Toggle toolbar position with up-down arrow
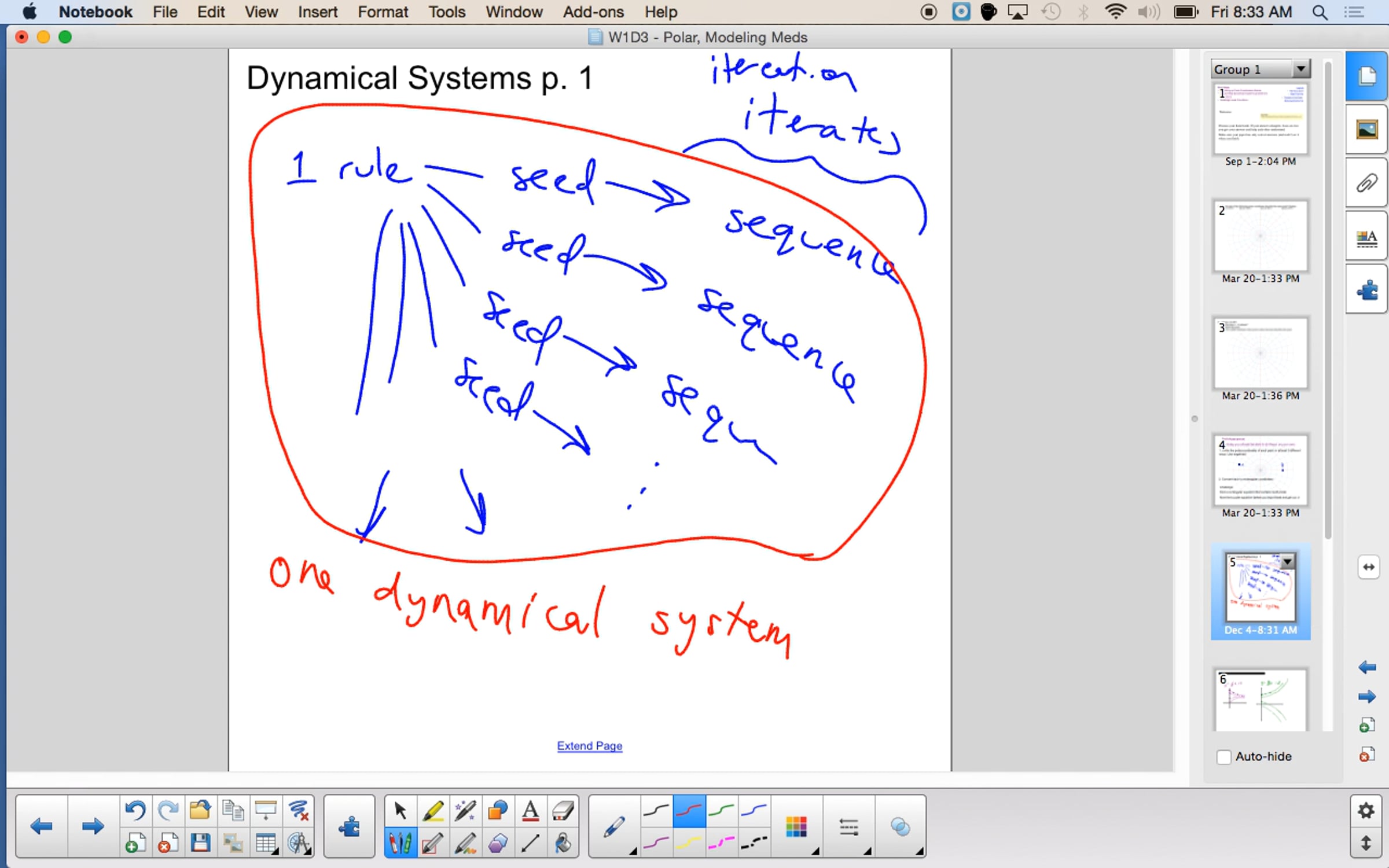1389x868 pixels. 1366,843
